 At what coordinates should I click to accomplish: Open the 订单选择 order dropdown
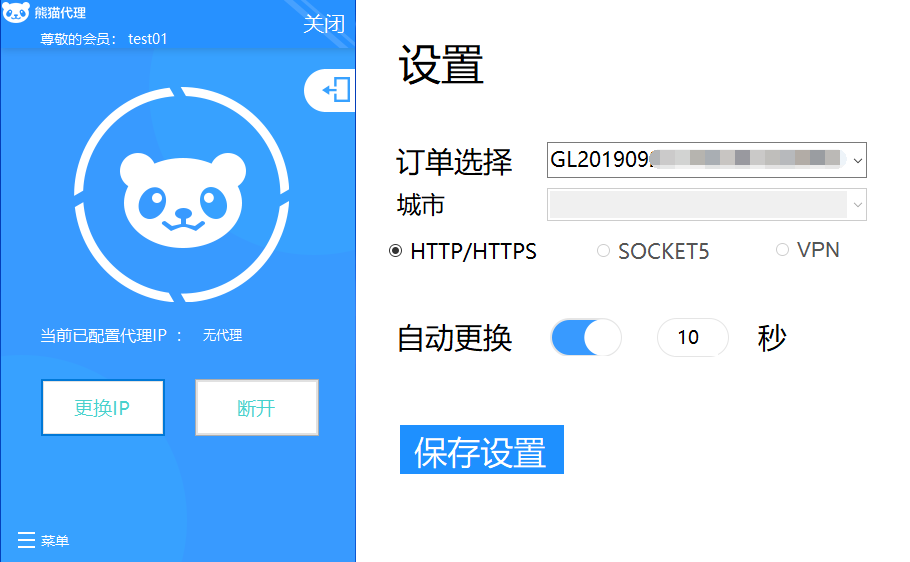706,160
